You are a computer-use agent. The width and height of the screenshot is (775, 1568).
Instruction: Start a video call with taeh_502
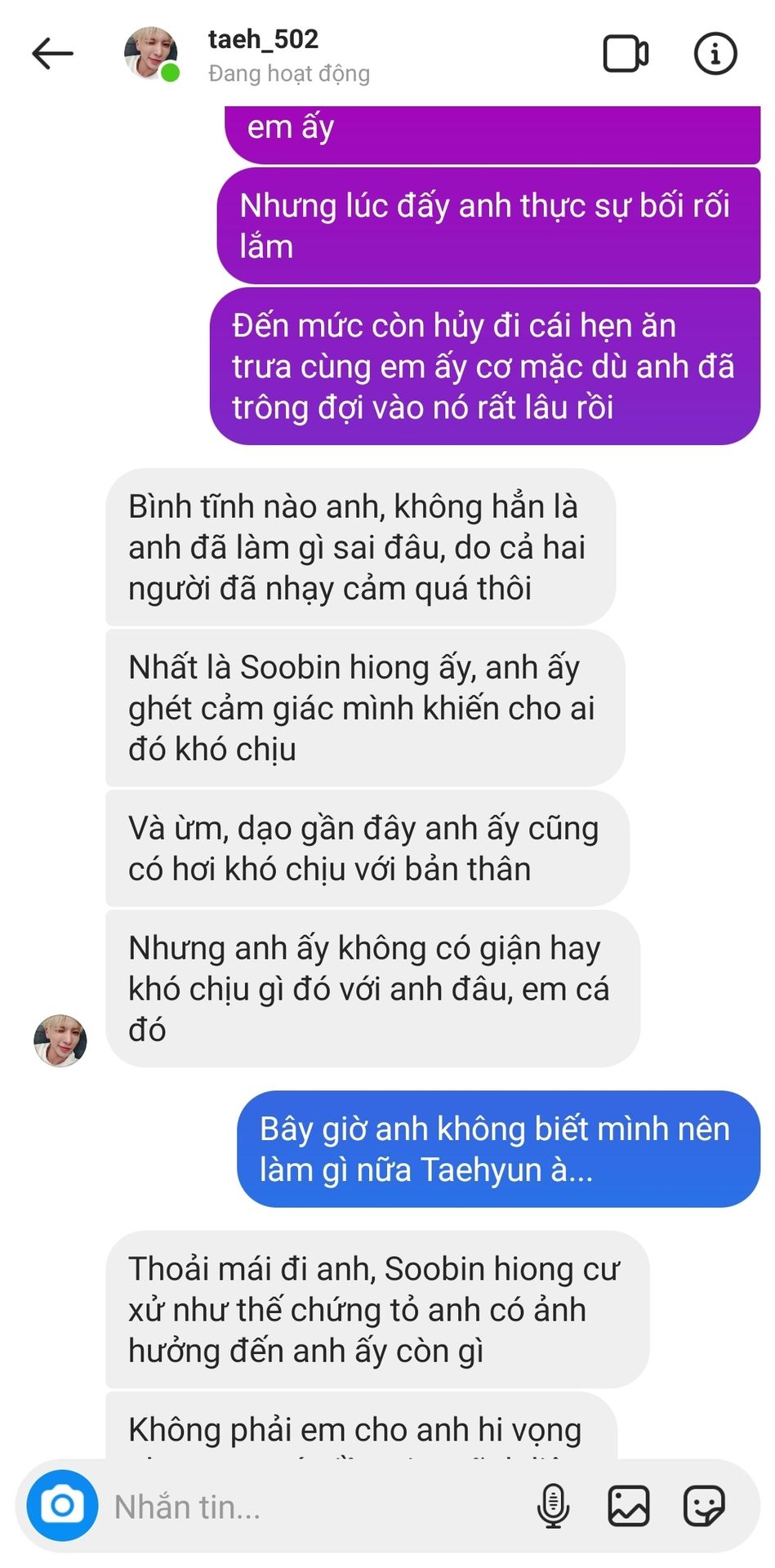[x=626, y=54]
